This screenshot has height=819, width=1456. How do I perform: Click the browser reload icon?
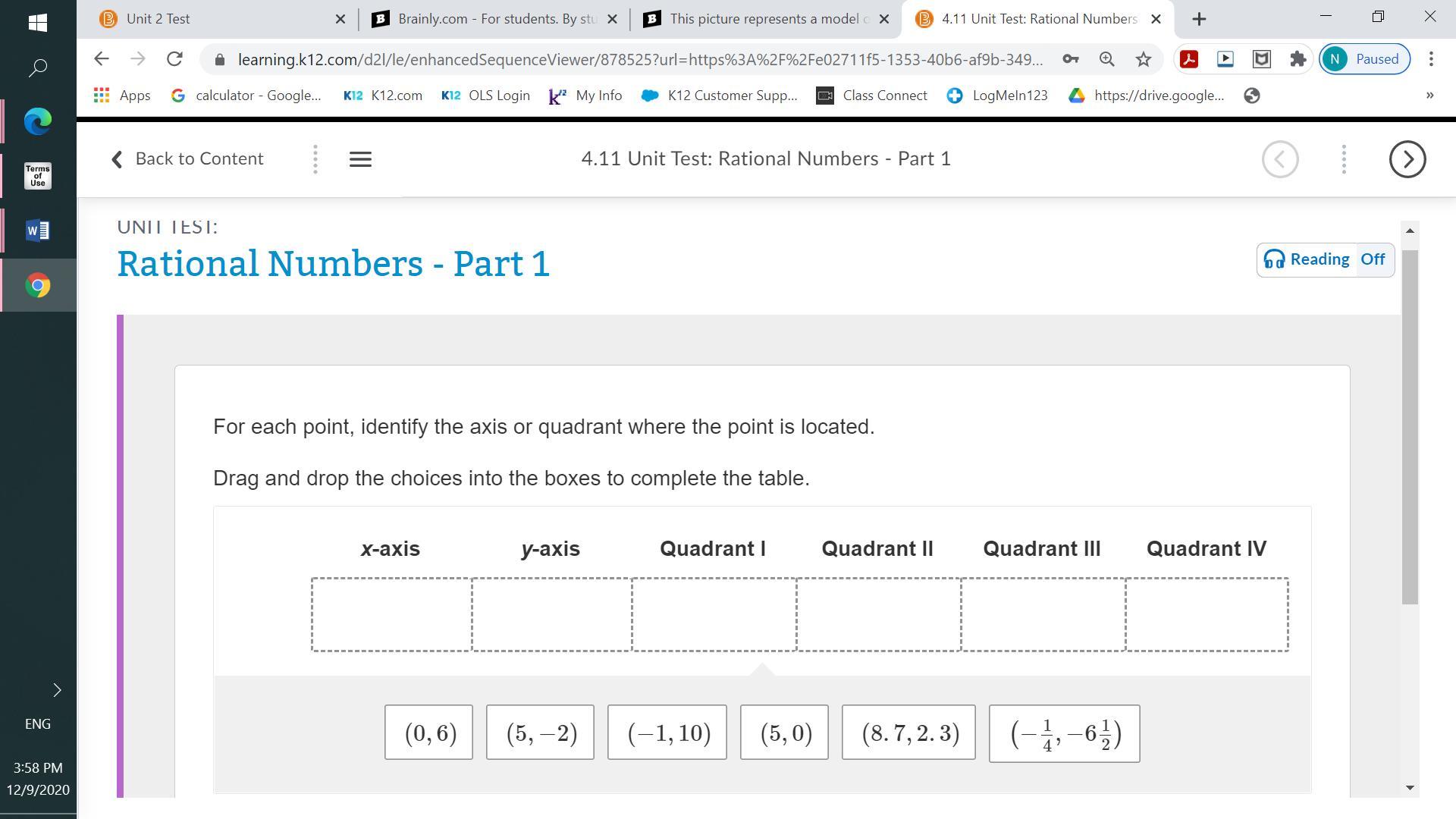[174, 59]
